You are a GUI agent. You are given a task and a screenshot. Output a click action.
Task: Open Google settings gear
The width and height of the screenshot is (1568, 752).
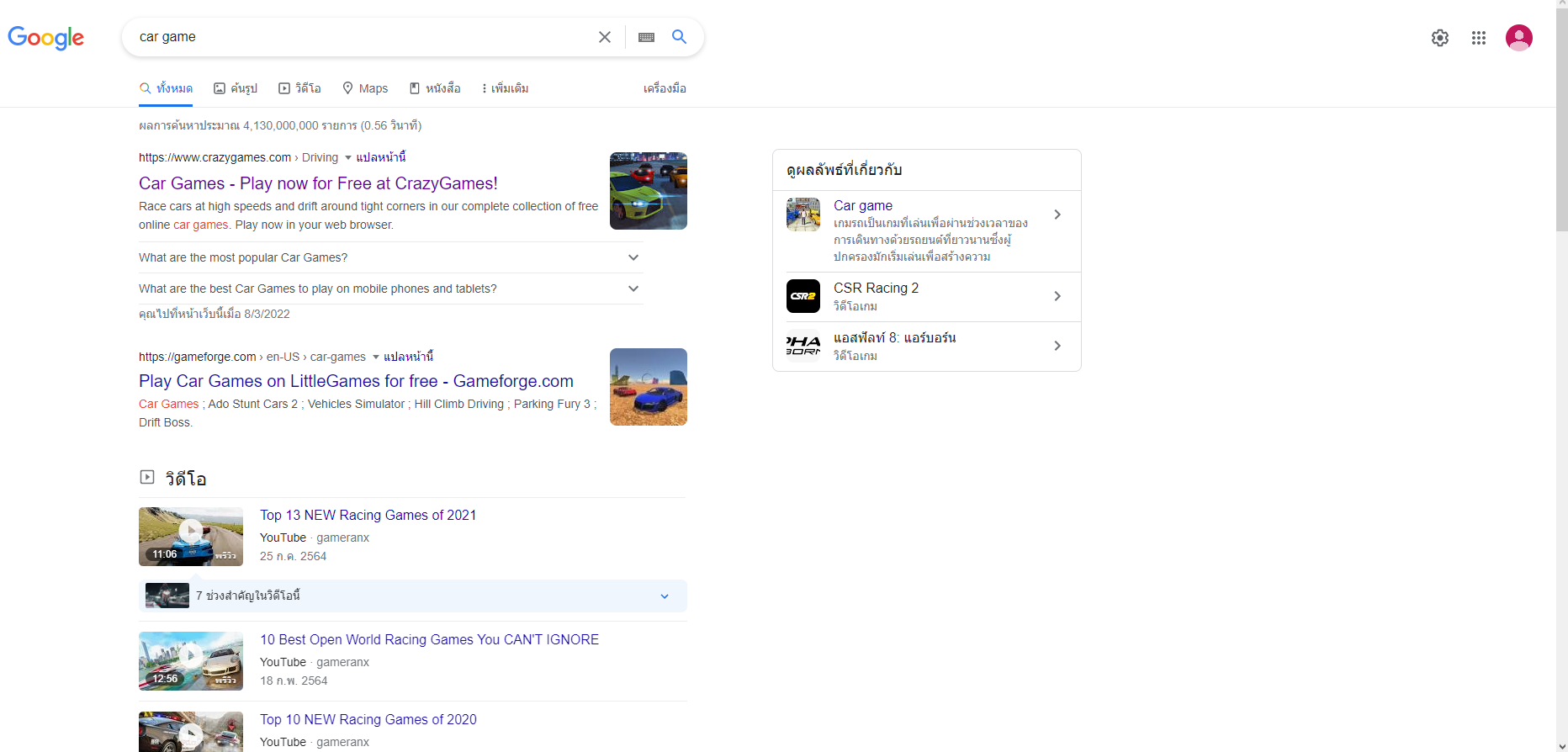click(x=1440, y=38)
